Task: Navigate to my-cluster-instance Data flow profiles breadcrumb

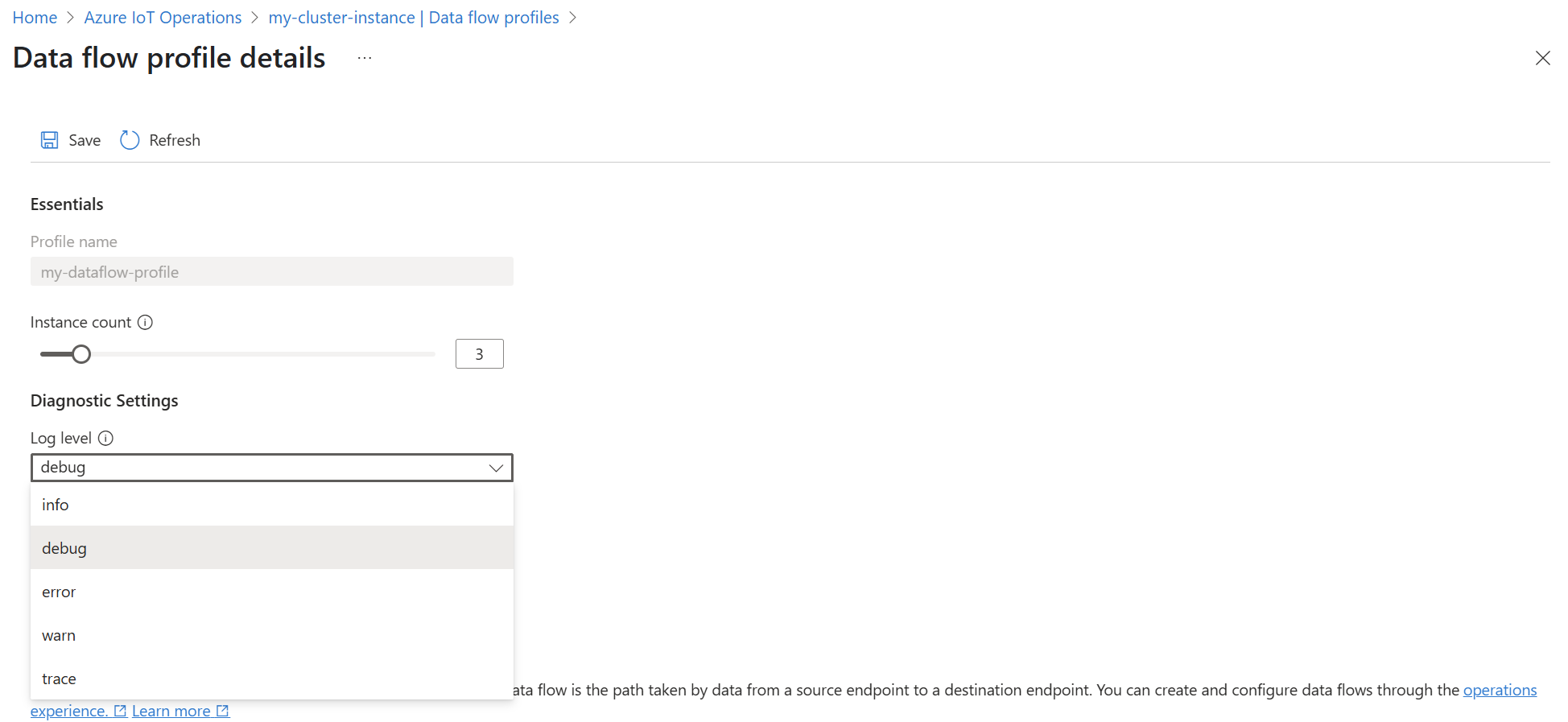Action: tap(414, 18)
